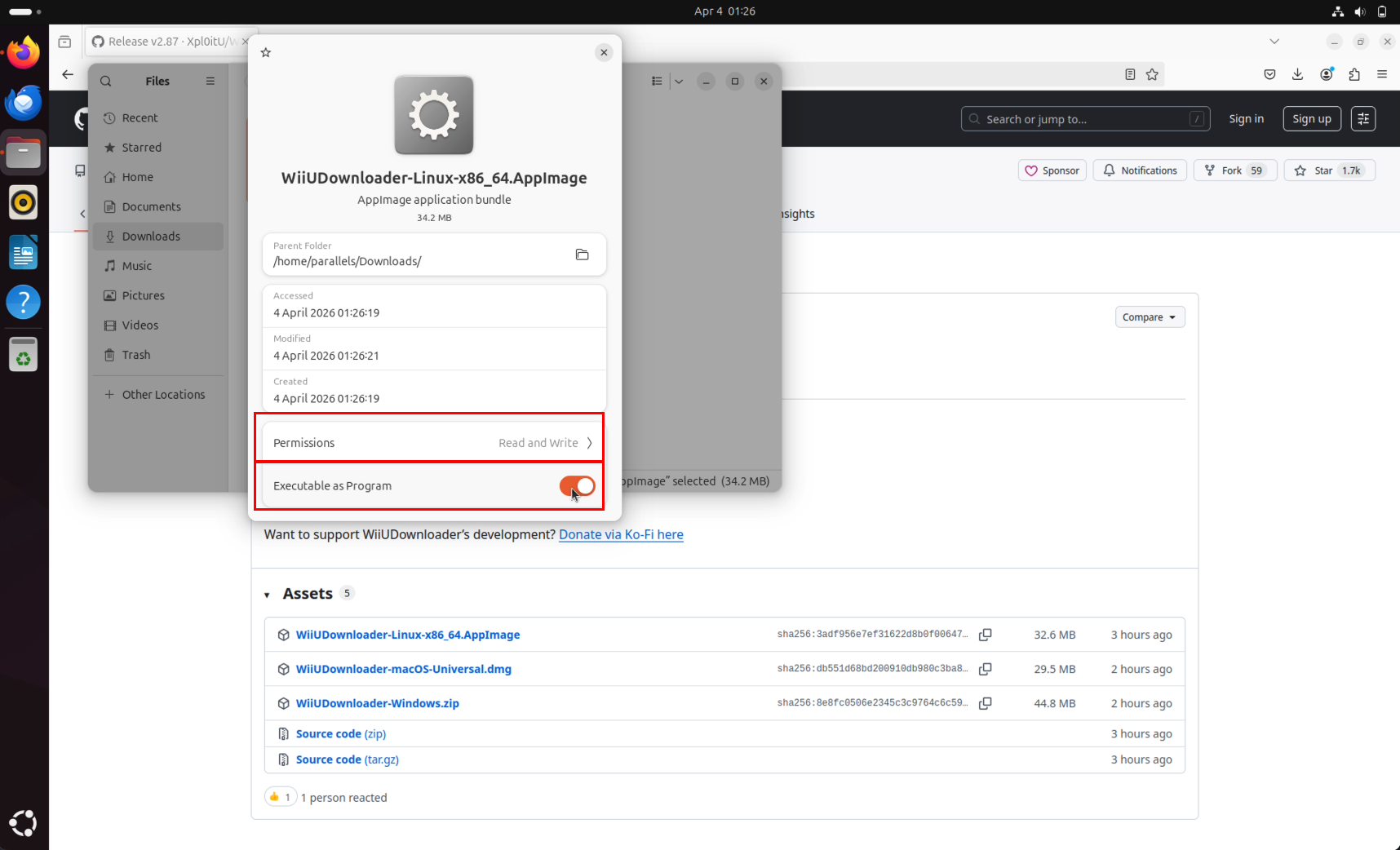
Task: Download WiiUDownloader-Windows.zip from Assets
Action: (x=378, y=703)
